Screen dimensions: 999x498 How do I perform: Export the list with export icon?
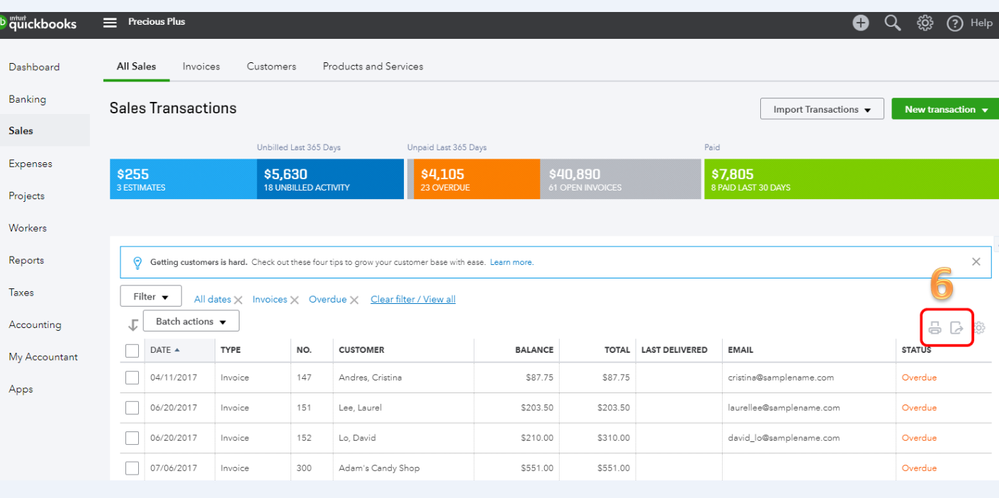pyautogui.click(x=956, y=328)
